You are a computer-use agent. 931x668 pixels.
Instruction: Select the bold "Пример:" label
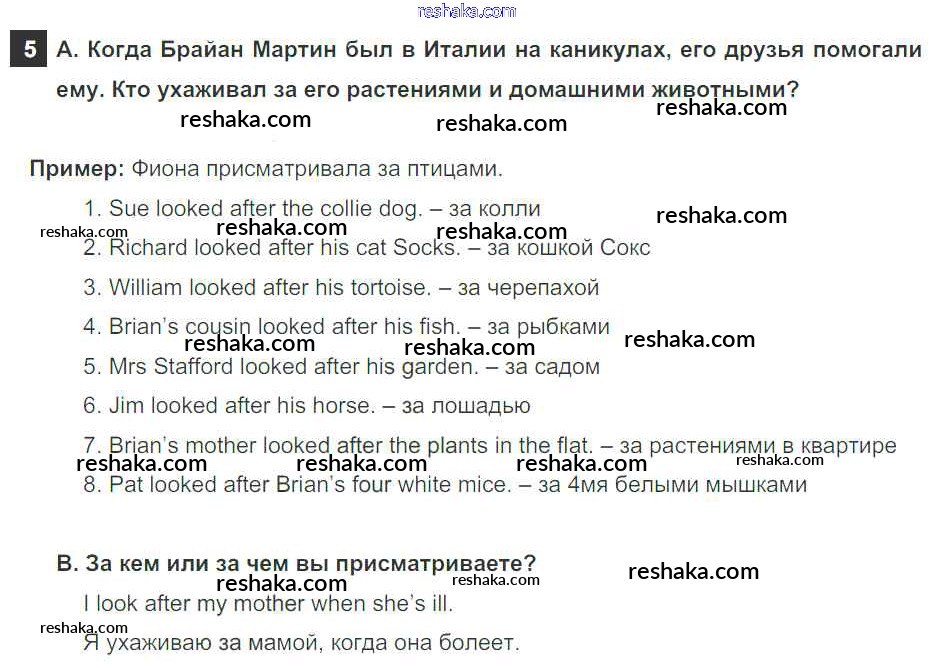coord(77,168)
